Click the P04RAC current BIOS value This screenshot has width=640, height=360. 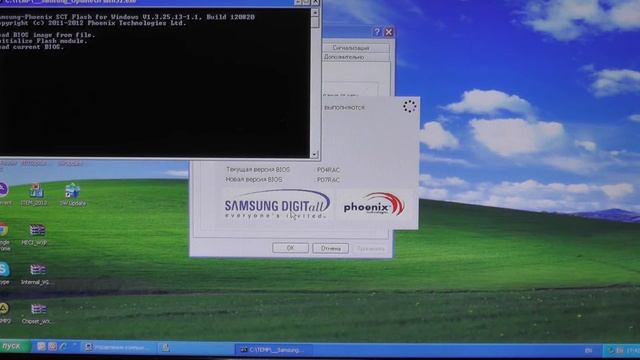coord(328,170)
